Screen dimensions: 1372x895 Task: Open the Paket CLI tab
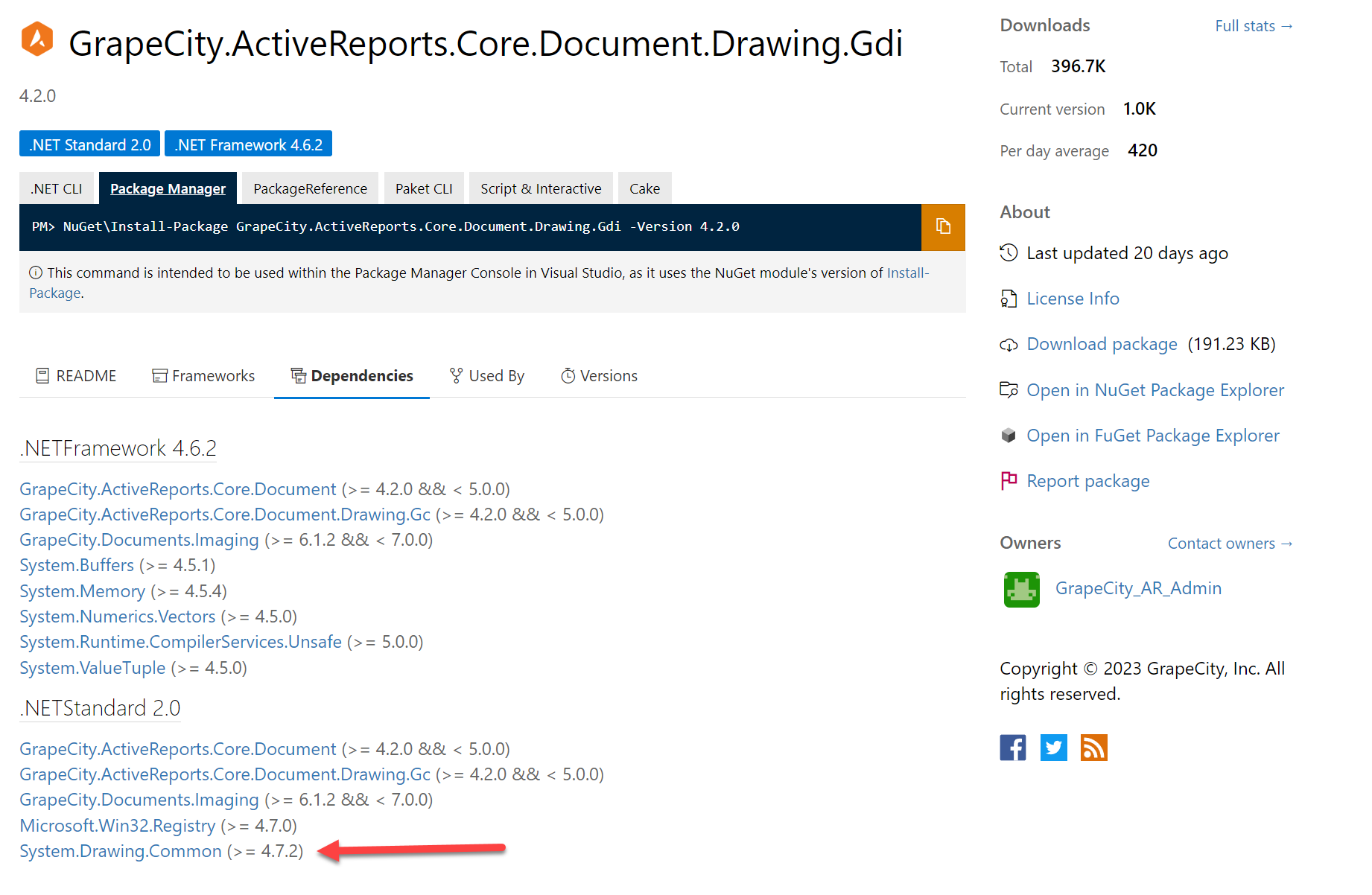click(x=424, y=188)
